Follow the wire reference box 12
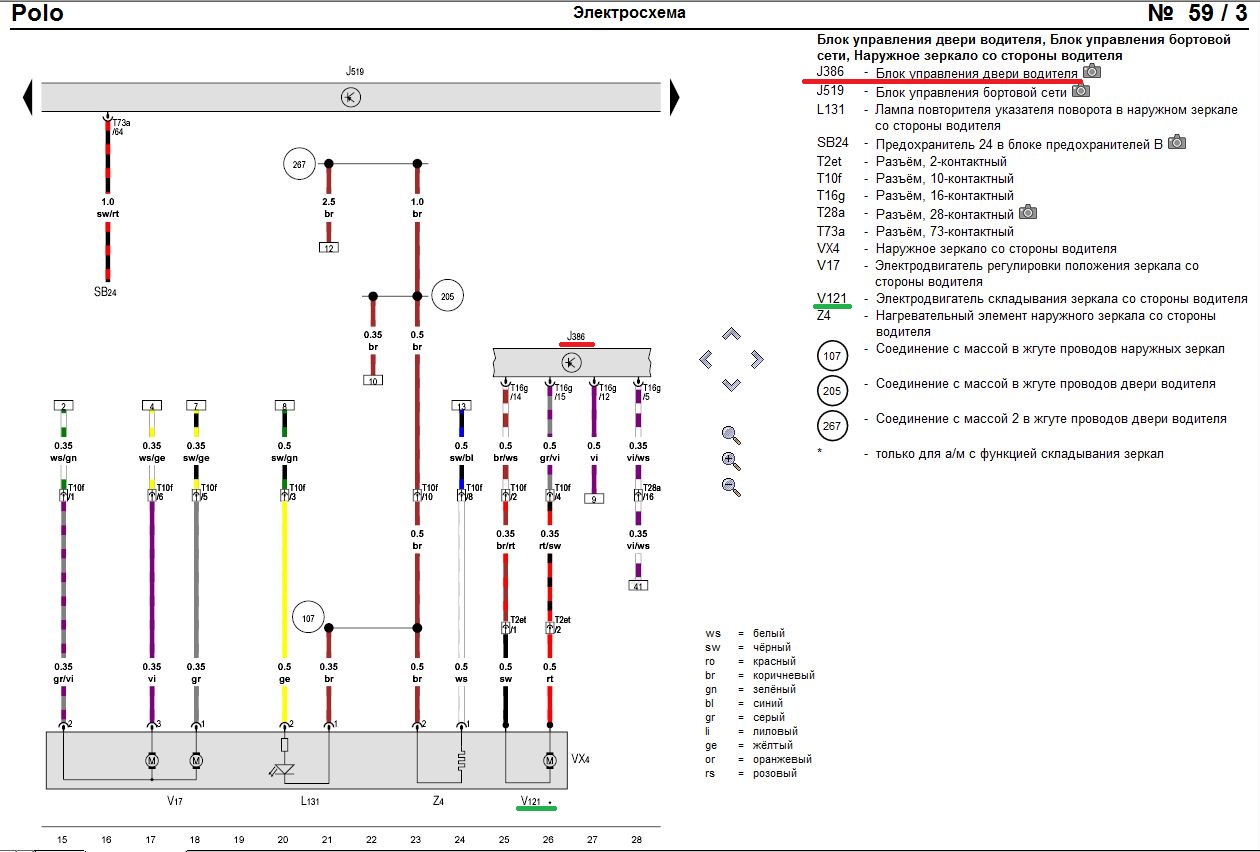 click(328, 247)
